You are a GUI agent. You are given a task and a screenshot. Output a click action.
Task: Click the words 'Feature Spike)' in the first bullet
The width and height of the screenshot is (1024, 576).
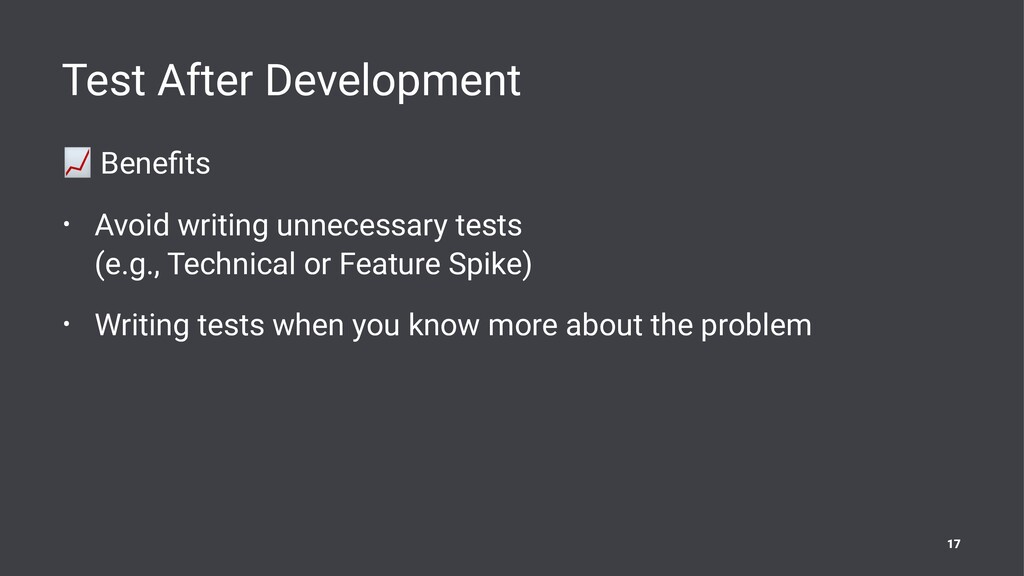[x=436, y=264]
